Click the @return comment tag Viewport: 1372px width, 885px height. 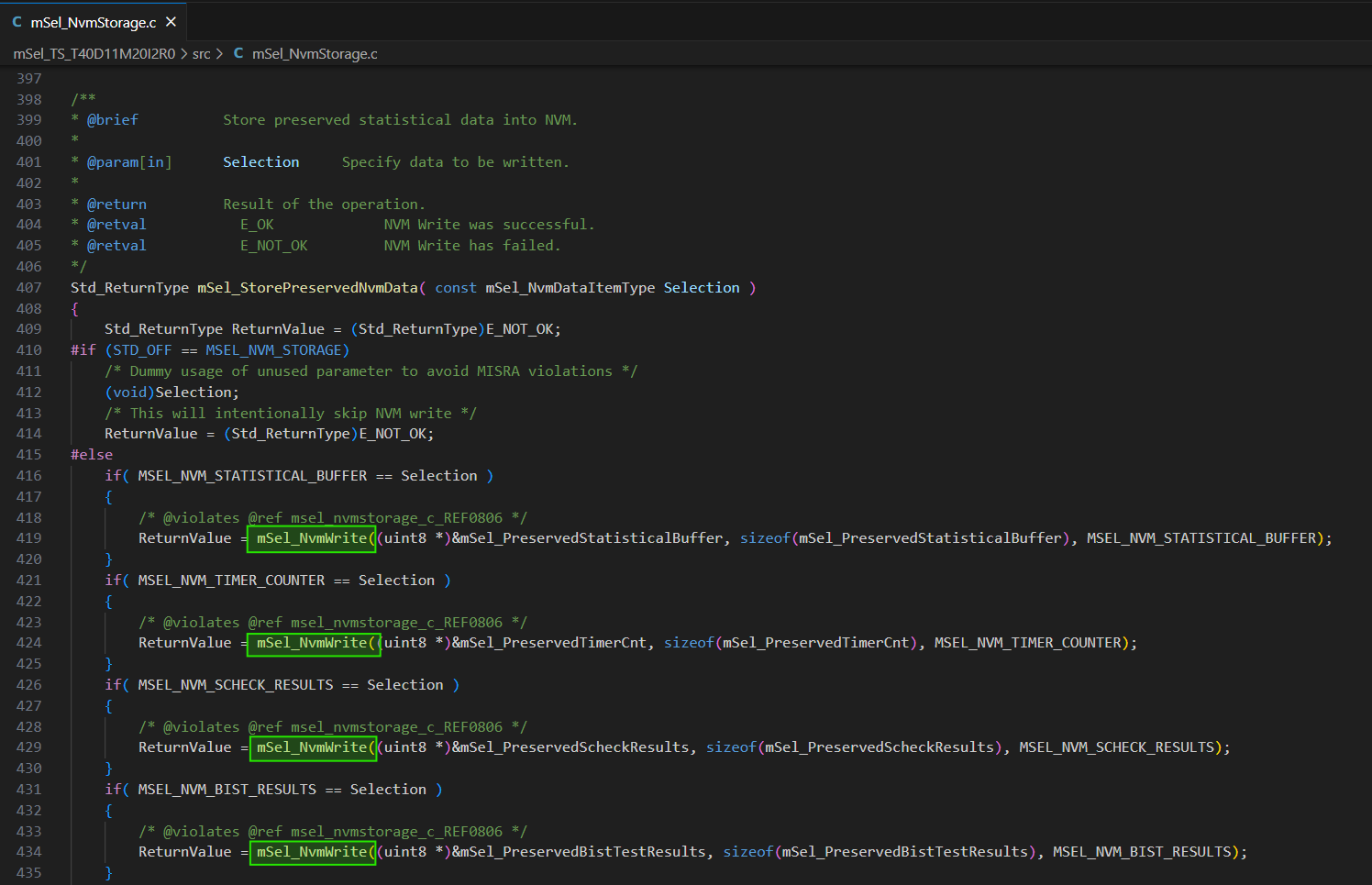(x=116, y=205)
